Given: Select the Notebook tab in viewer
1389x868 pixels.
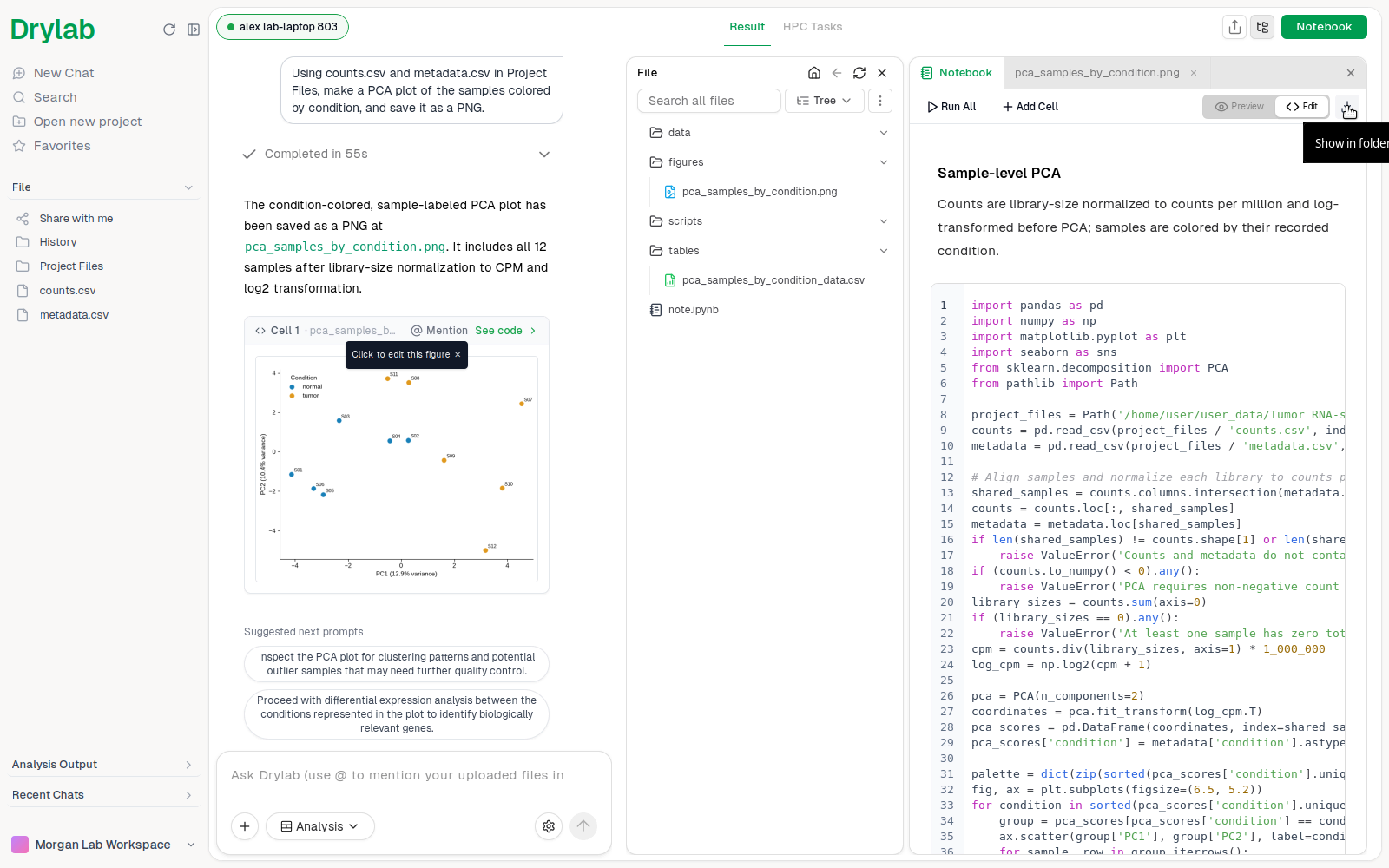Looking at the screenshot, I should click(957, 73).
